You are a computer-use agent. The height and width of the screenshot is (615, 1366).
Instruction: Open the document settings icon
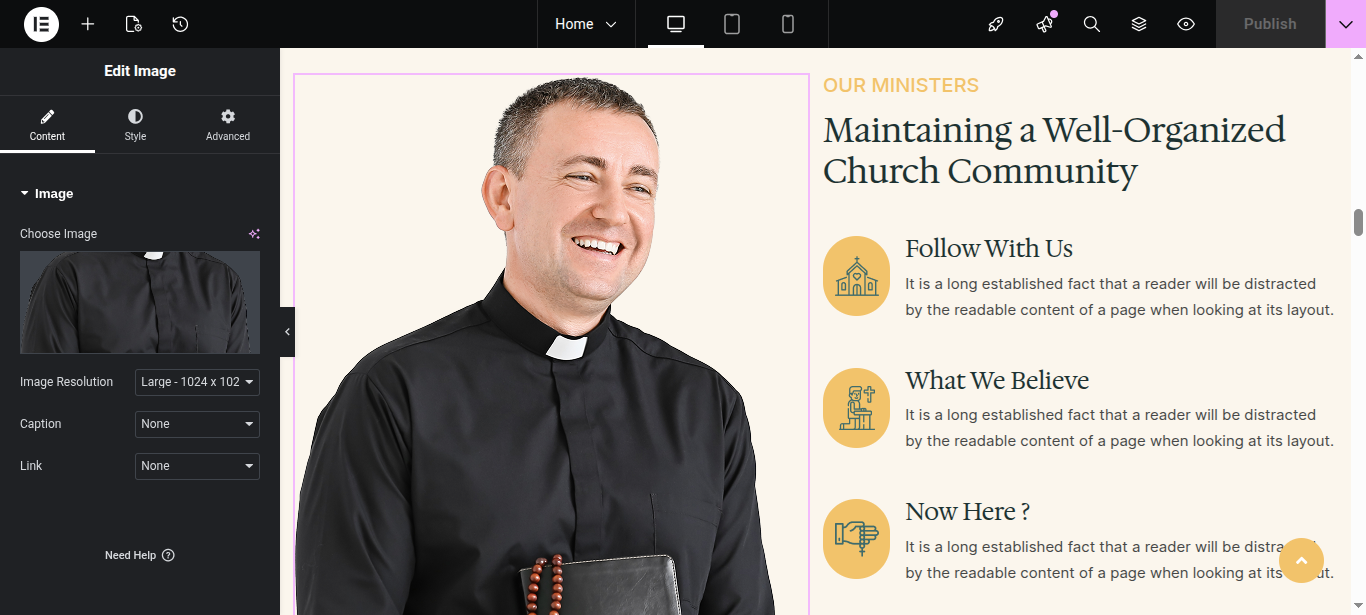pos(134,24)
